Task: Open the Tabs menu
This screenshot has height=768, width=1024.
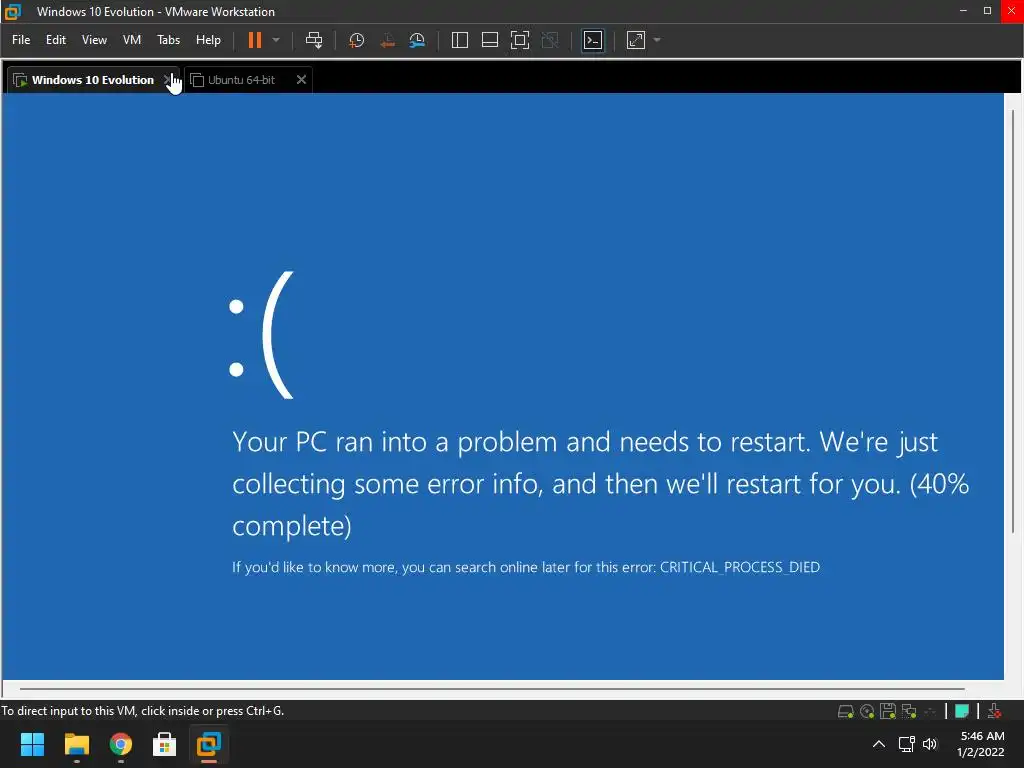Action: tap(168, 40)
